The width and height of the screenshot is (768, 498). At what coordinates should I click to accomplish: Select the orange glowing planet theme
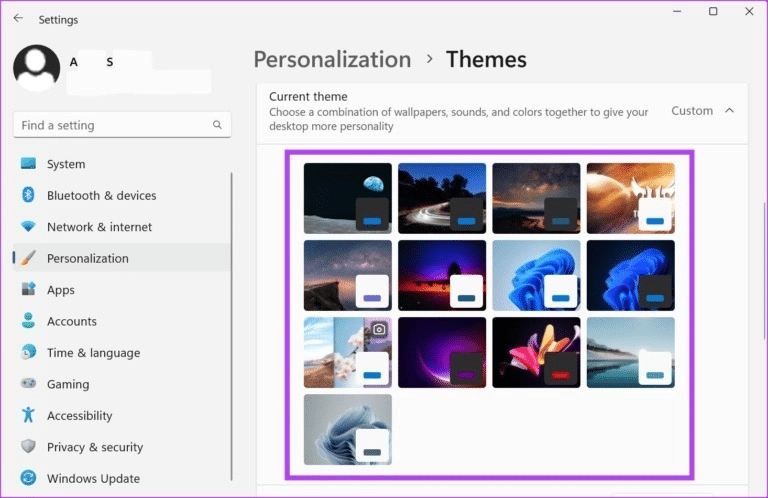(x=631, y=198)
